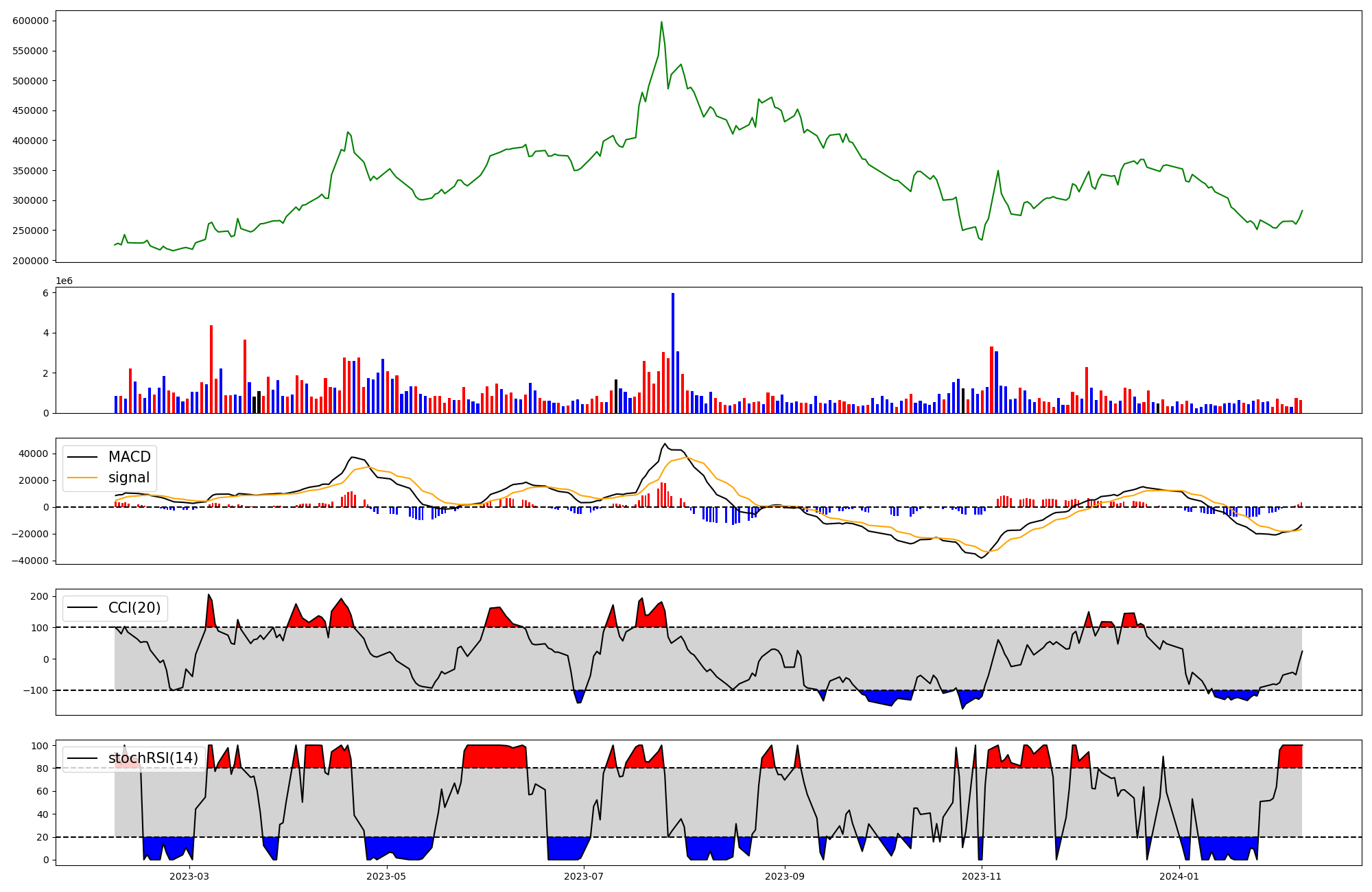
Task: Click the MACD line's highest peak
Action: [x=665, y=444]
